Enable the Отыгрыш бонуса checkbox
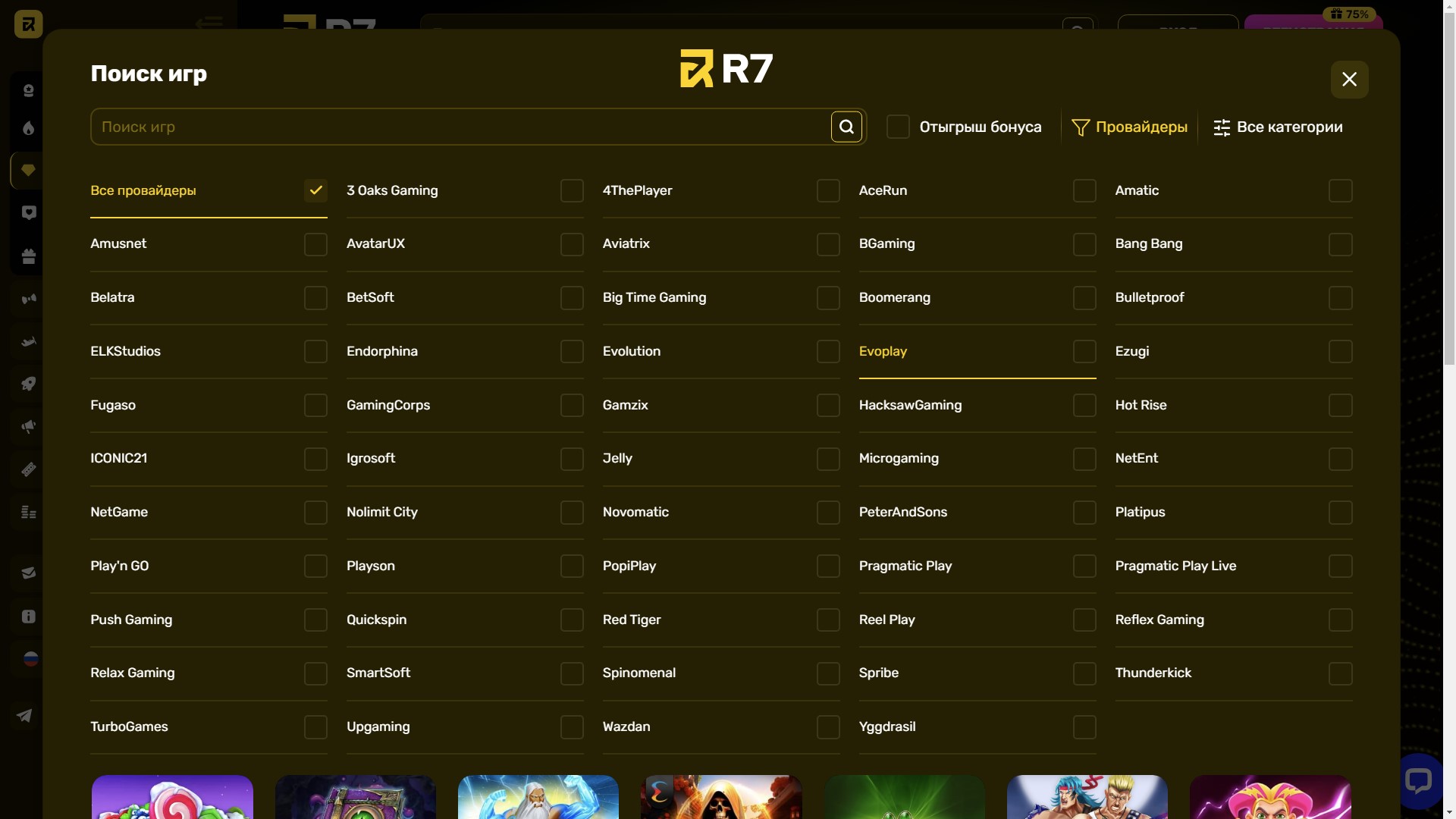This screenshot has width=1456, height=819. tap(897, 127)
